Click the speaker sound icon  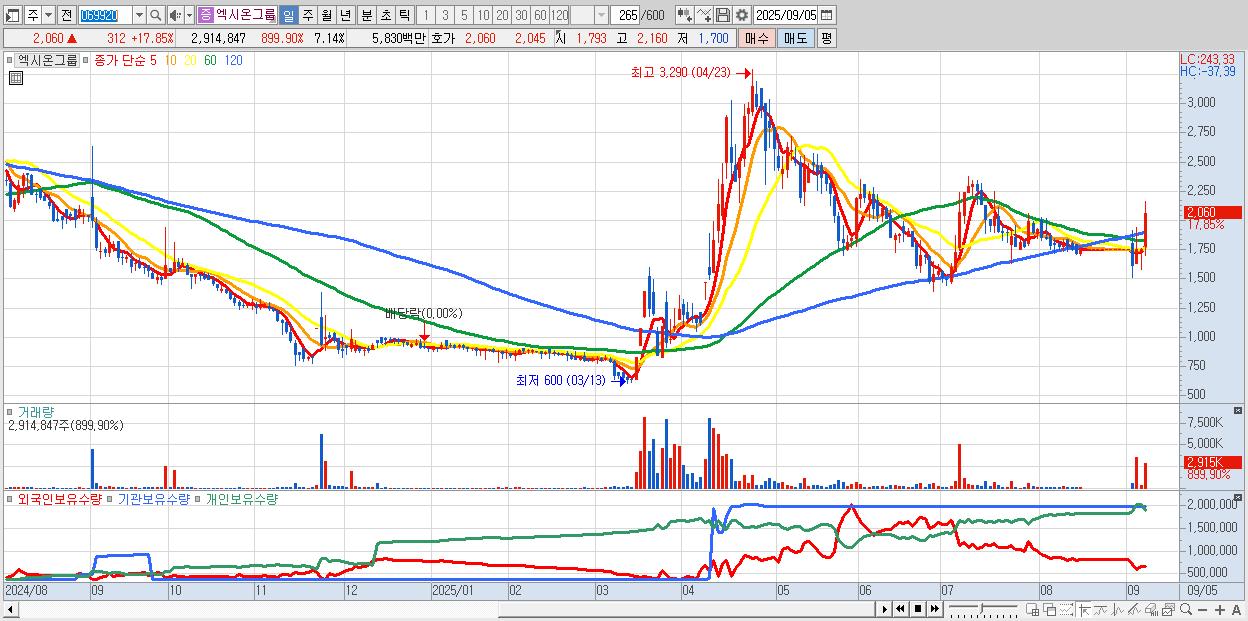click(175, 15)
